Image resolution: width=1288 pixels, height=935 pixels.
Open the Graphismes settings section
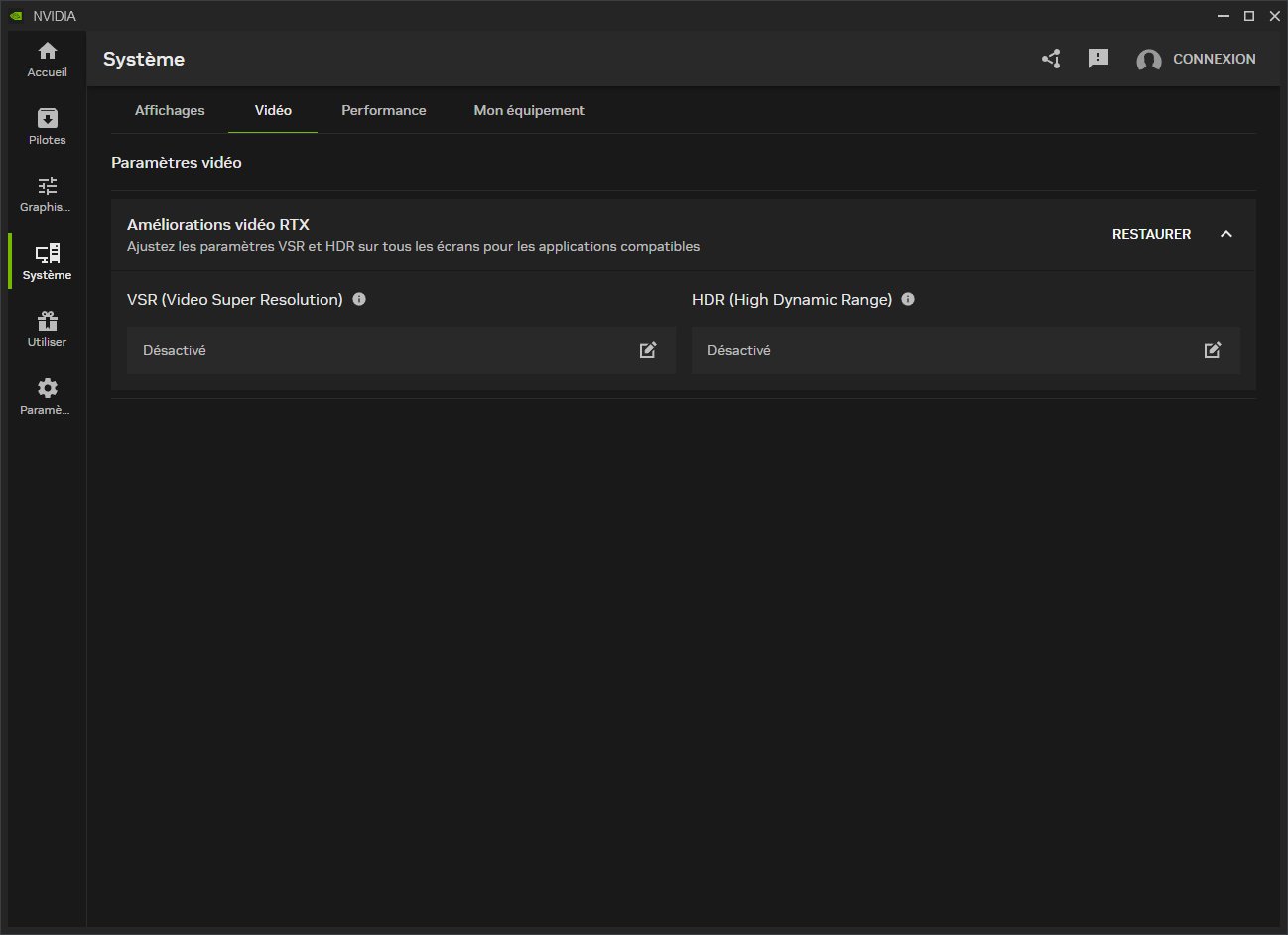47,195
